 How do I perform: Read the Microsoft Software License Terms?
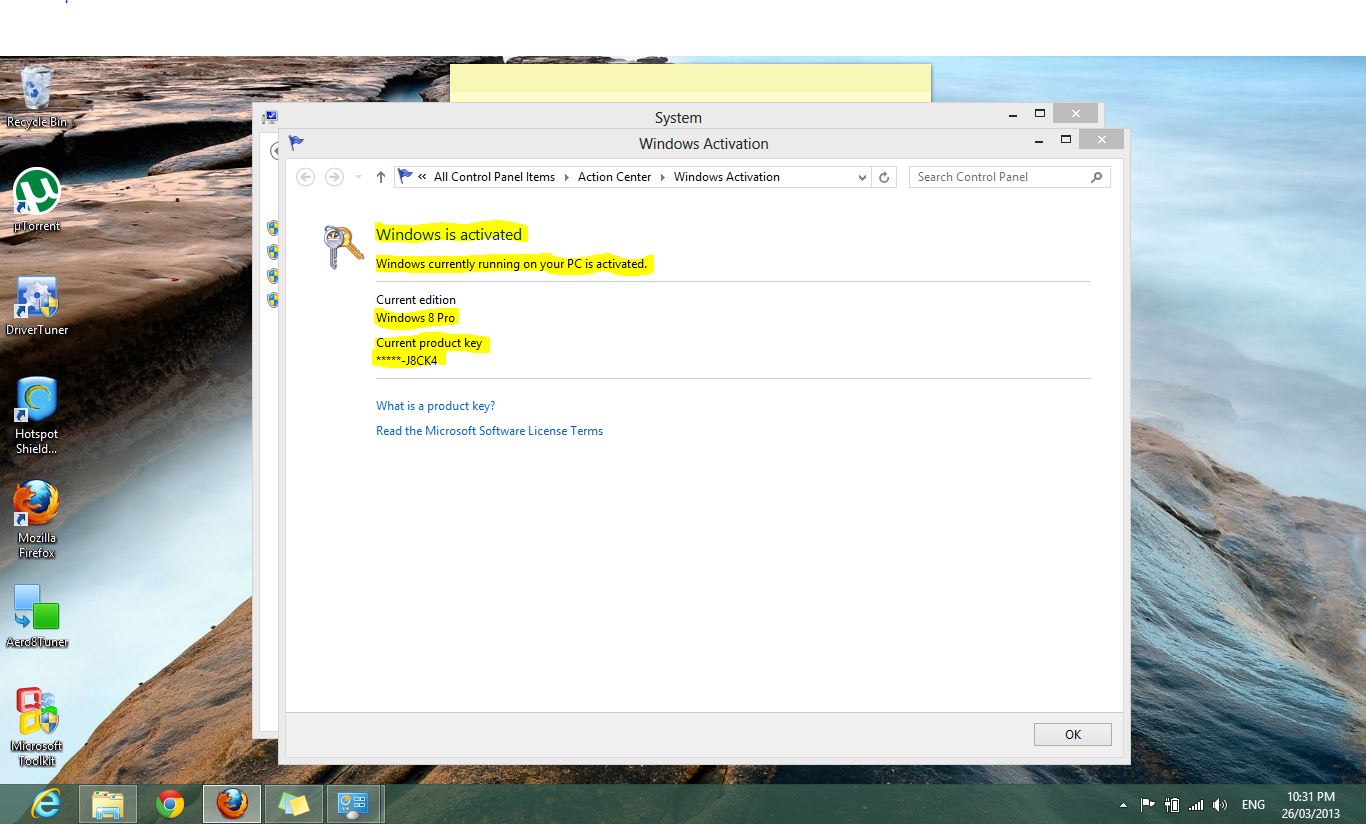click(490, 431)
